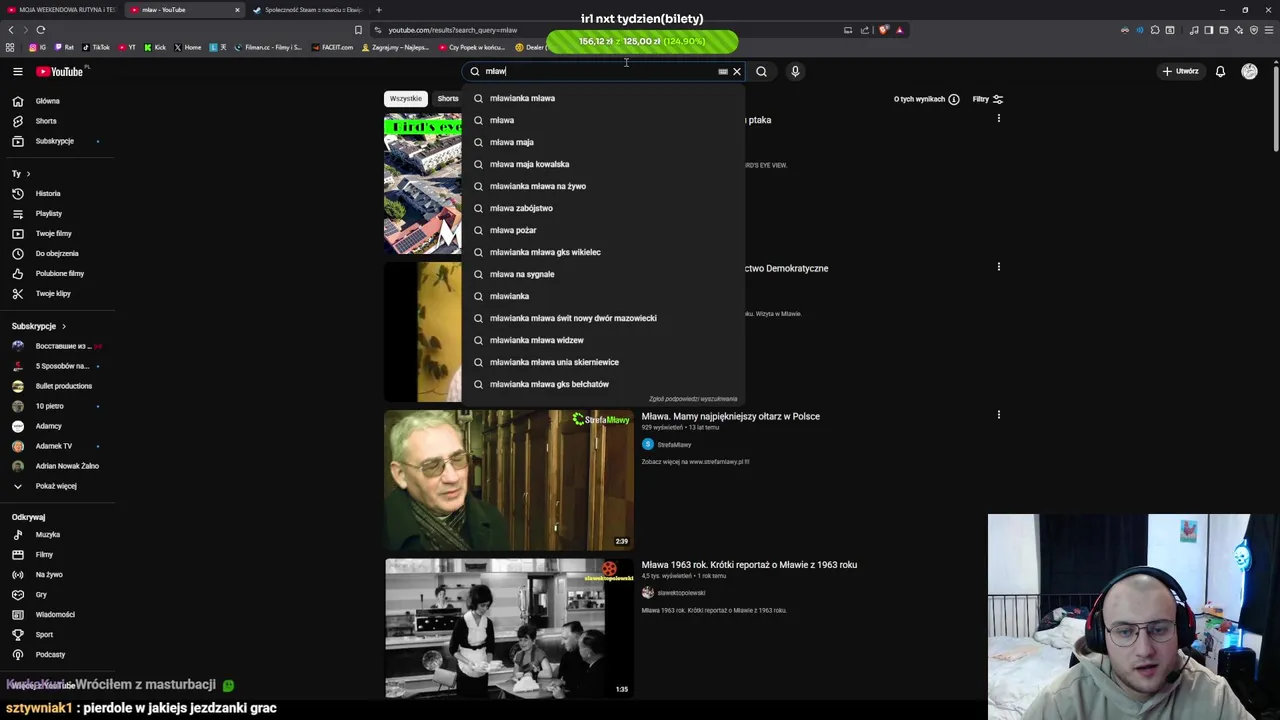Open the YouTube hamburger guide menu
Viewport: 1280px width, 720px height.
[x=17, y=71]
